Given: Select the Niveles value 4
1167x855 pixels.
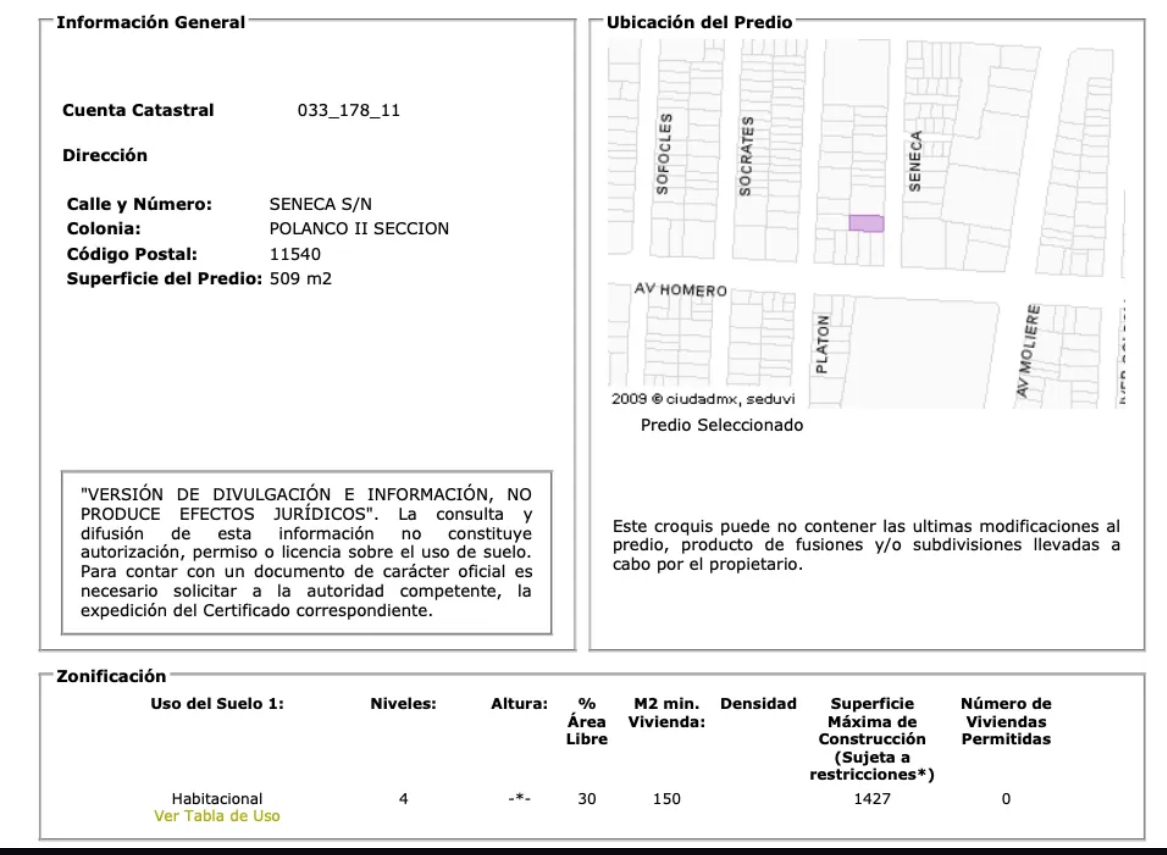Looking at the screenshot, I should point(403,799).
